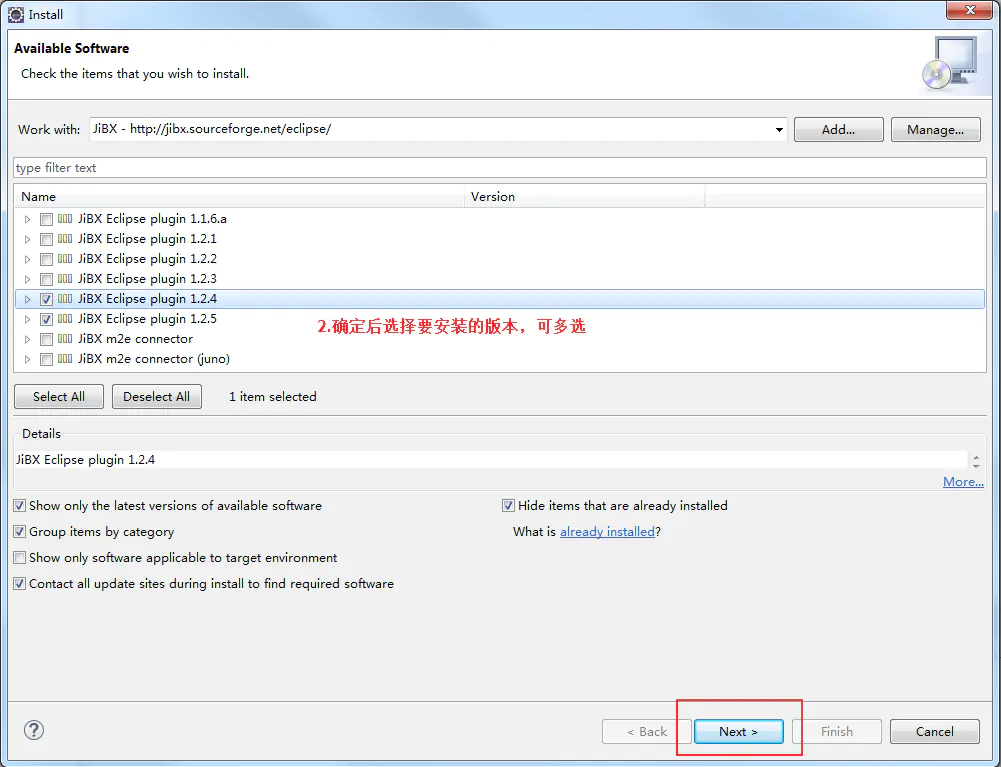
Task: Click the install wizard computer and CD image
Action: 951,63
